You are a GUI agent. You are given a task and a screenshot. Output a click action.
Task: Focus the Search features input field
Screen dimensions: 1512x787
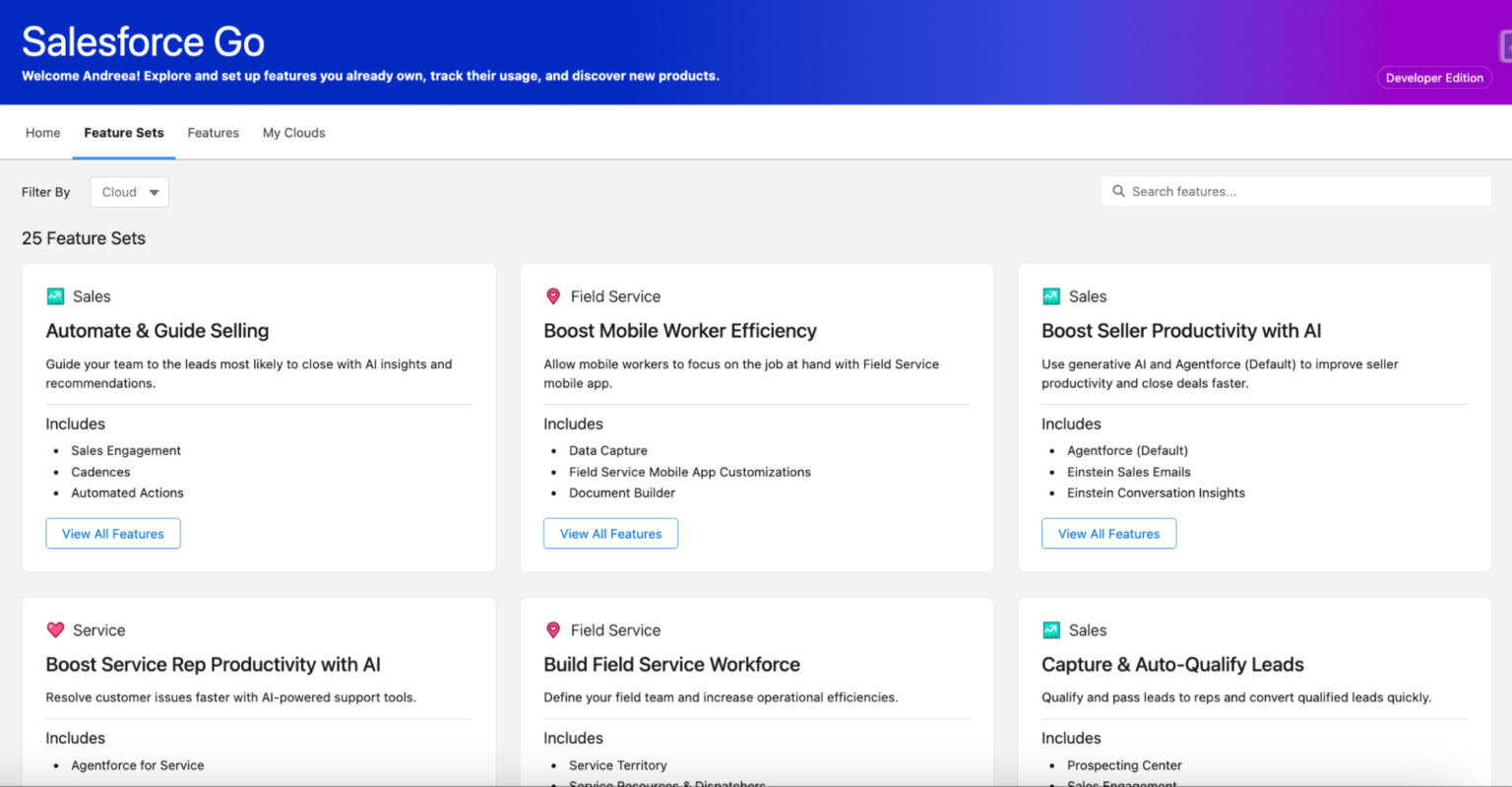click(x=1296, y=191)
